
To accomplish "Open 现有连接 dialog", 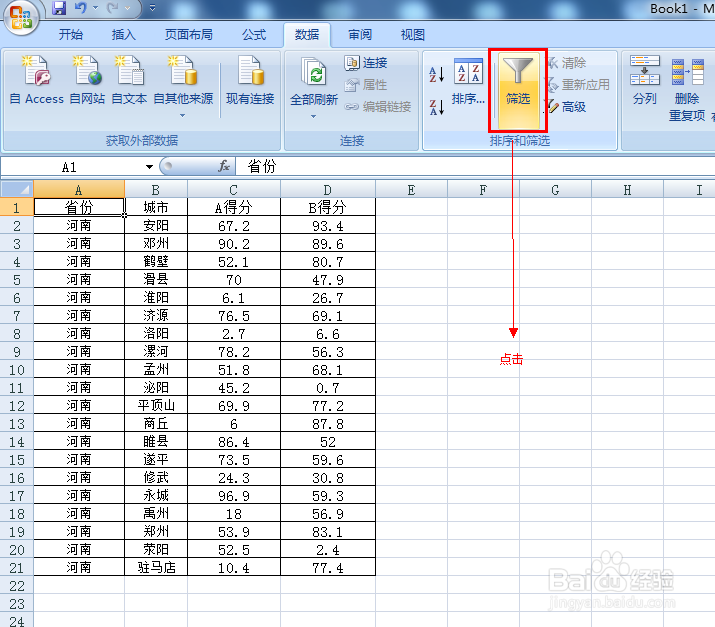I will click(x=250, y=81).
